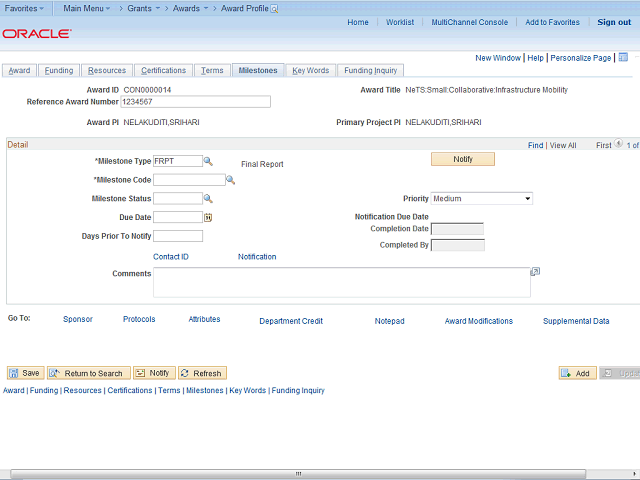Expand the Main Menu dropdown
The width and height of the screenshot is (640, 480).
point(87,9)
